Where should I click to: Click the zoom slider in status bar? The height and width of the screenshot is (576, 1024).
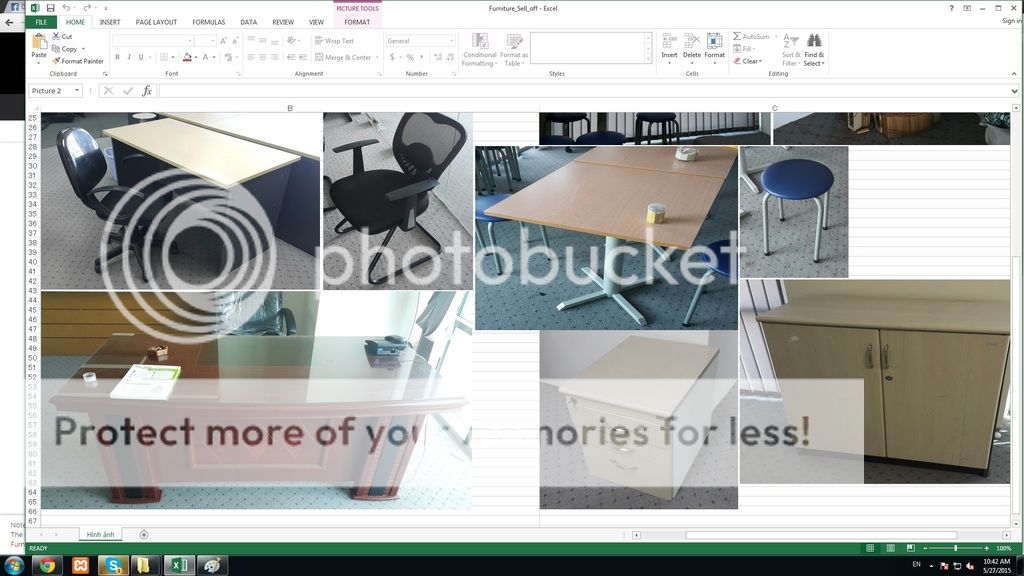pyautogui.click(x=955, y=549)
